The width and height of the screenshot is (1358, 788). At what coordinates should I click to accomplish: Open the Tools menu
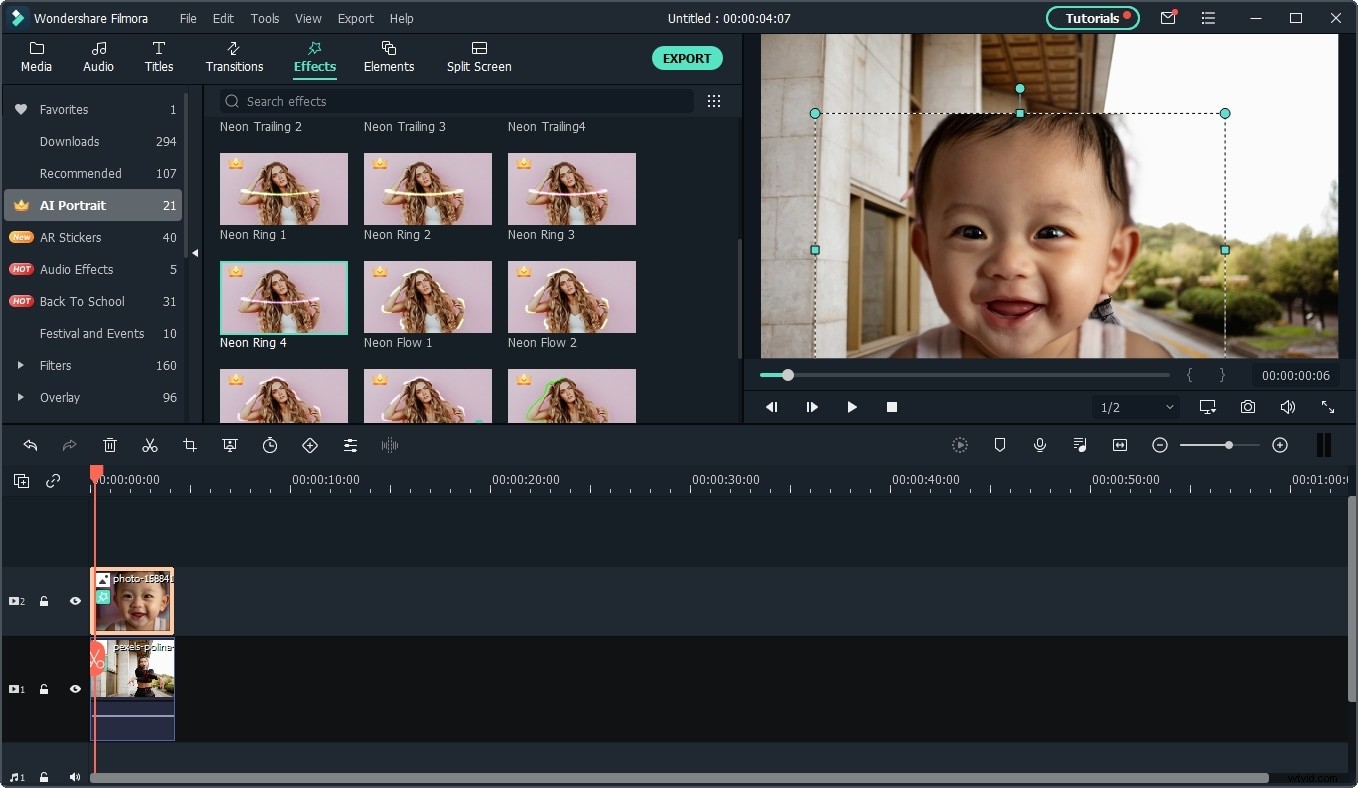pyautogui.click(x=264, y=18)
